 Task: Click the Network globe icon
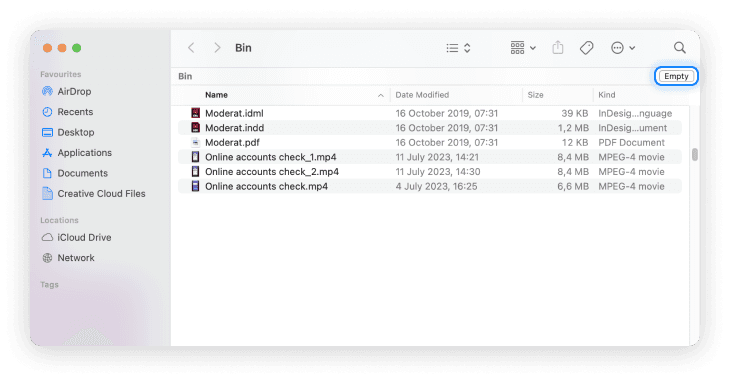pos(47,258)
